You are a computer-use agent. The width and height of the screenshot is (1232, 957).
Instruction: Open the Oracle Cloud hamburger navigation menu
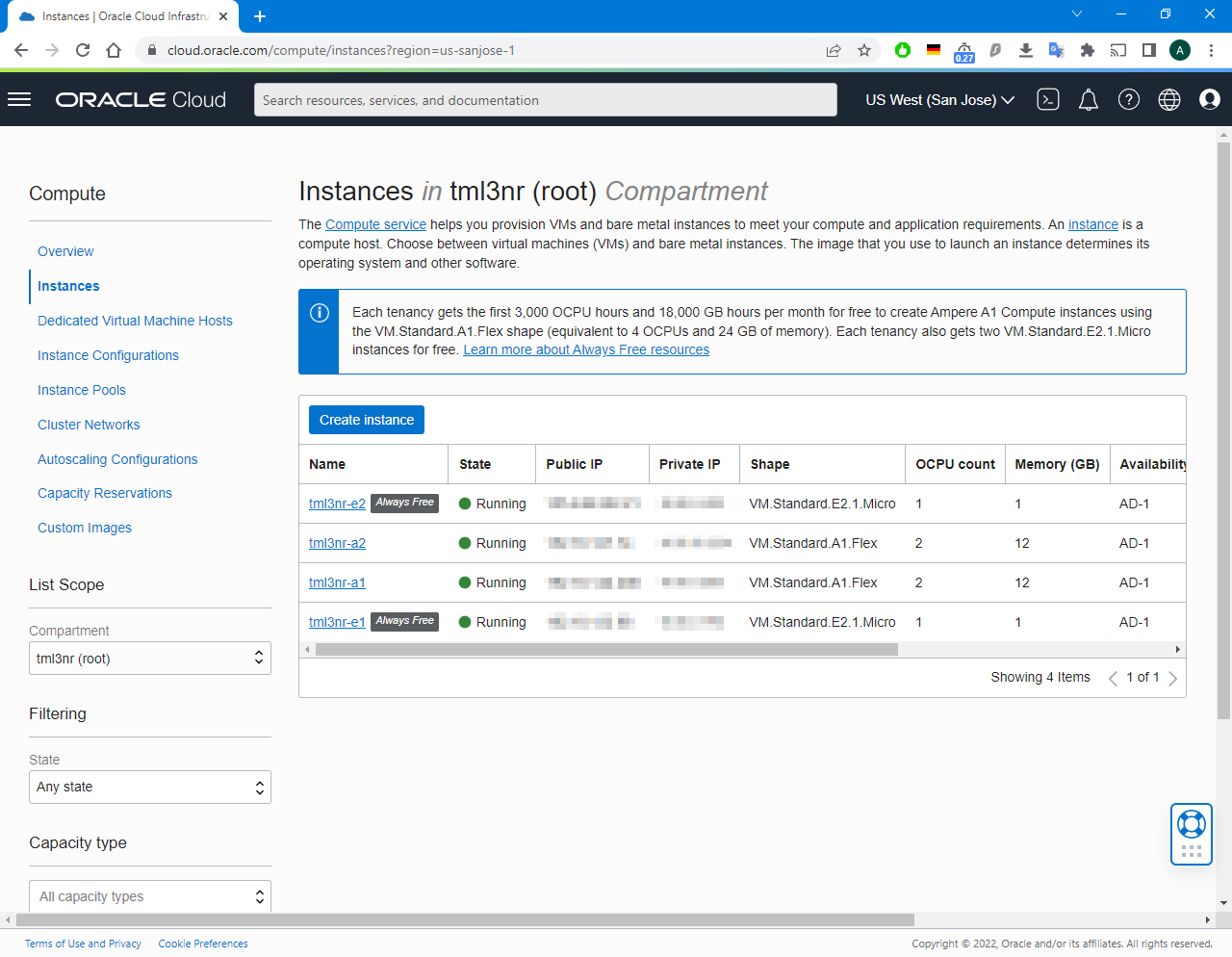tap(19, 99)
